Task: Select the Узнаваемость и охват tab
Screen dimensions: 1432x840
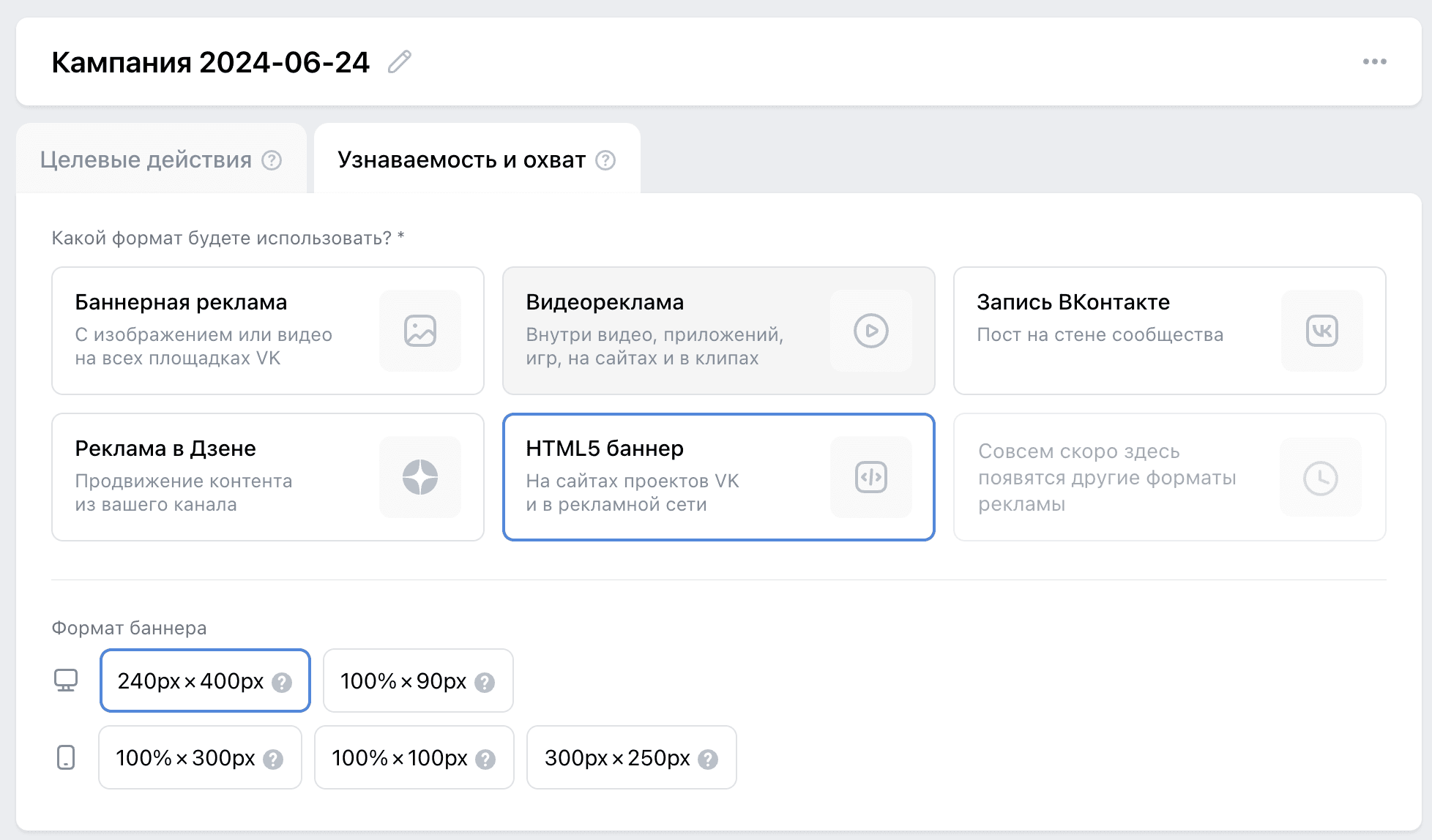Action: 461,160
